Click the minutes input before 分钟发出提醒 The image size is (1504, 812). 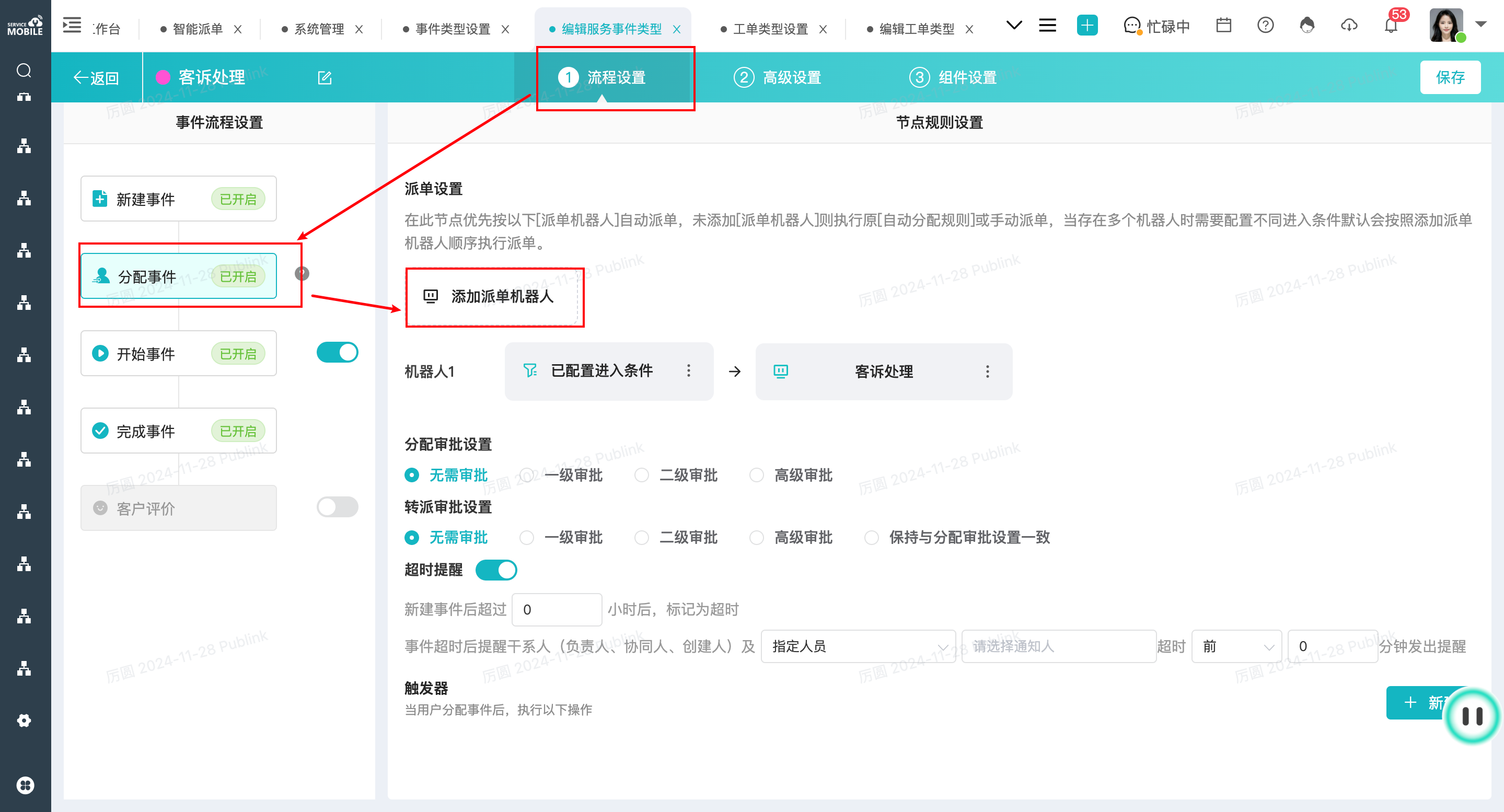pyautogui.click(x=1333, y=646)
